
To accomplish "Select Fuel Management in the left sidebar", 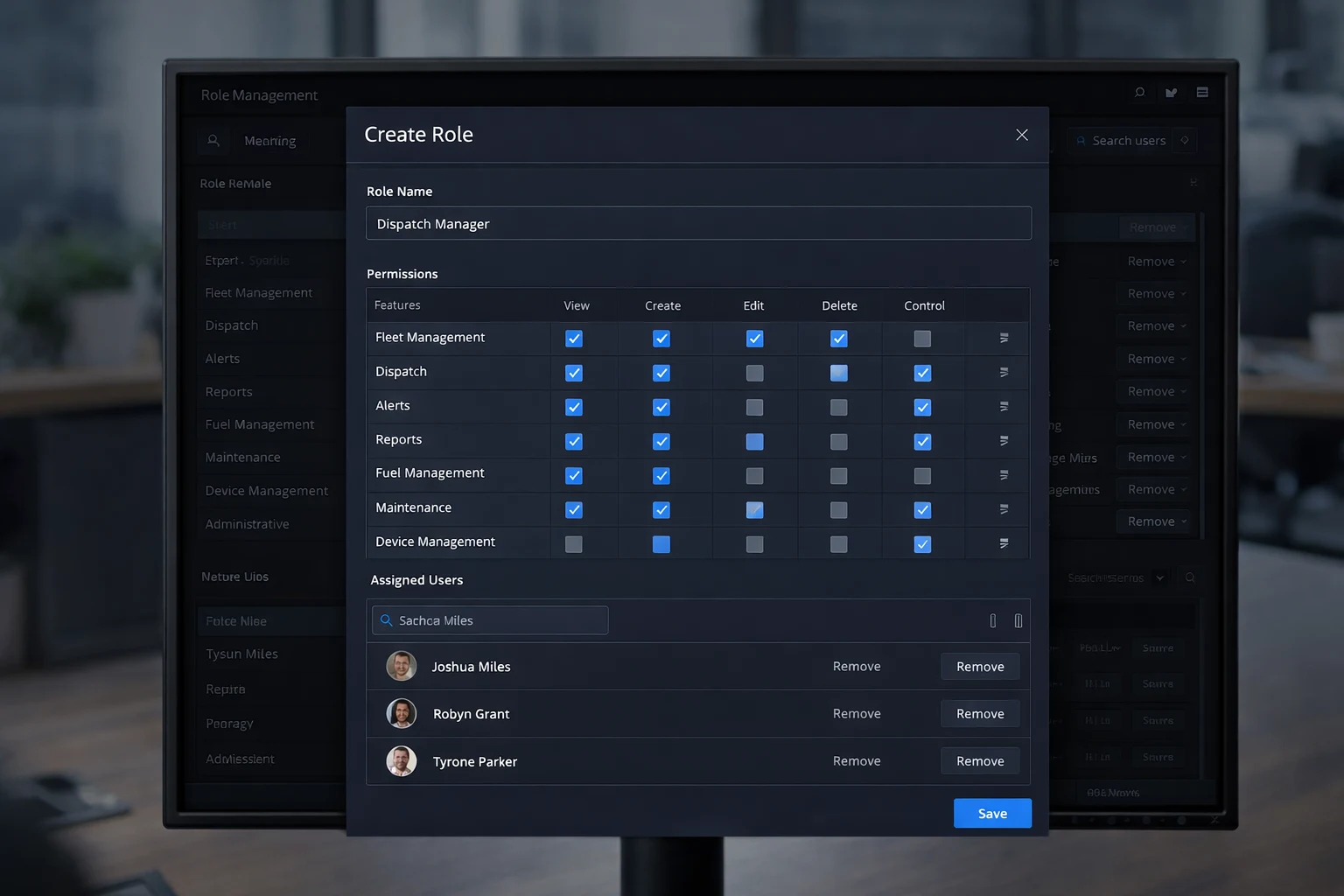I will (259, 424).
